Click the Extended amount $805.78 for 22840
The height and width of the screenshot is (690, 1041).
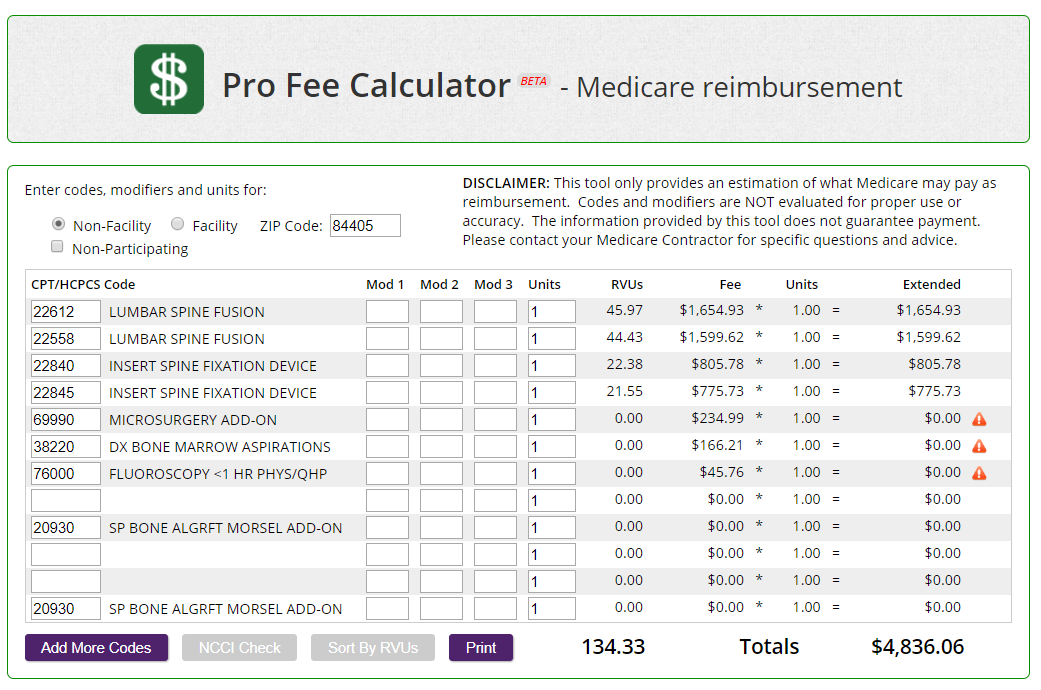(935, 364)
